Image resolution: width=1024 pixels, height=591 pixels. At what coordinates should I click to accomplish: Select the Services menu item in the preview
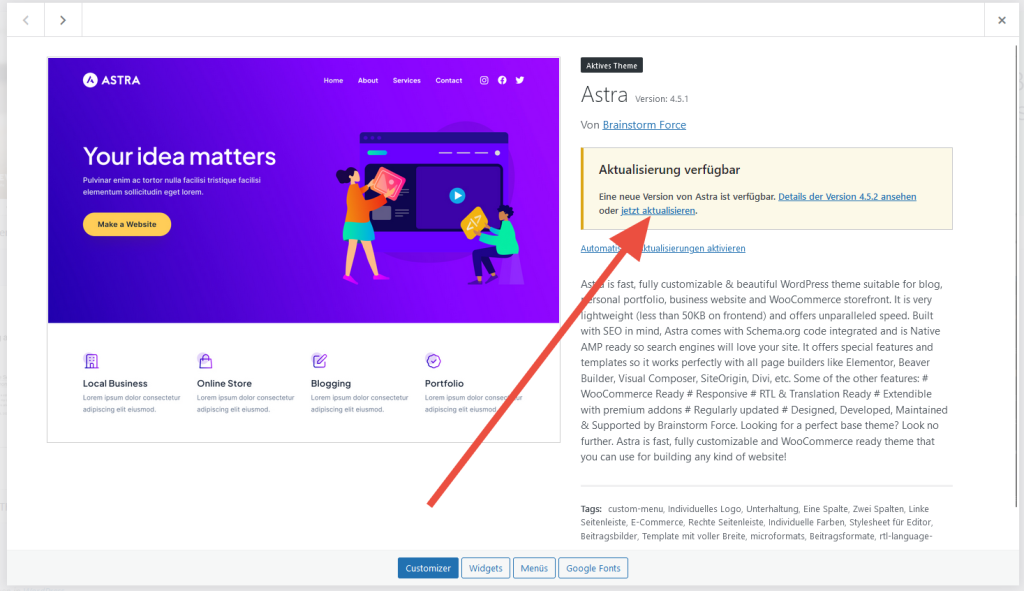(406, 80)
